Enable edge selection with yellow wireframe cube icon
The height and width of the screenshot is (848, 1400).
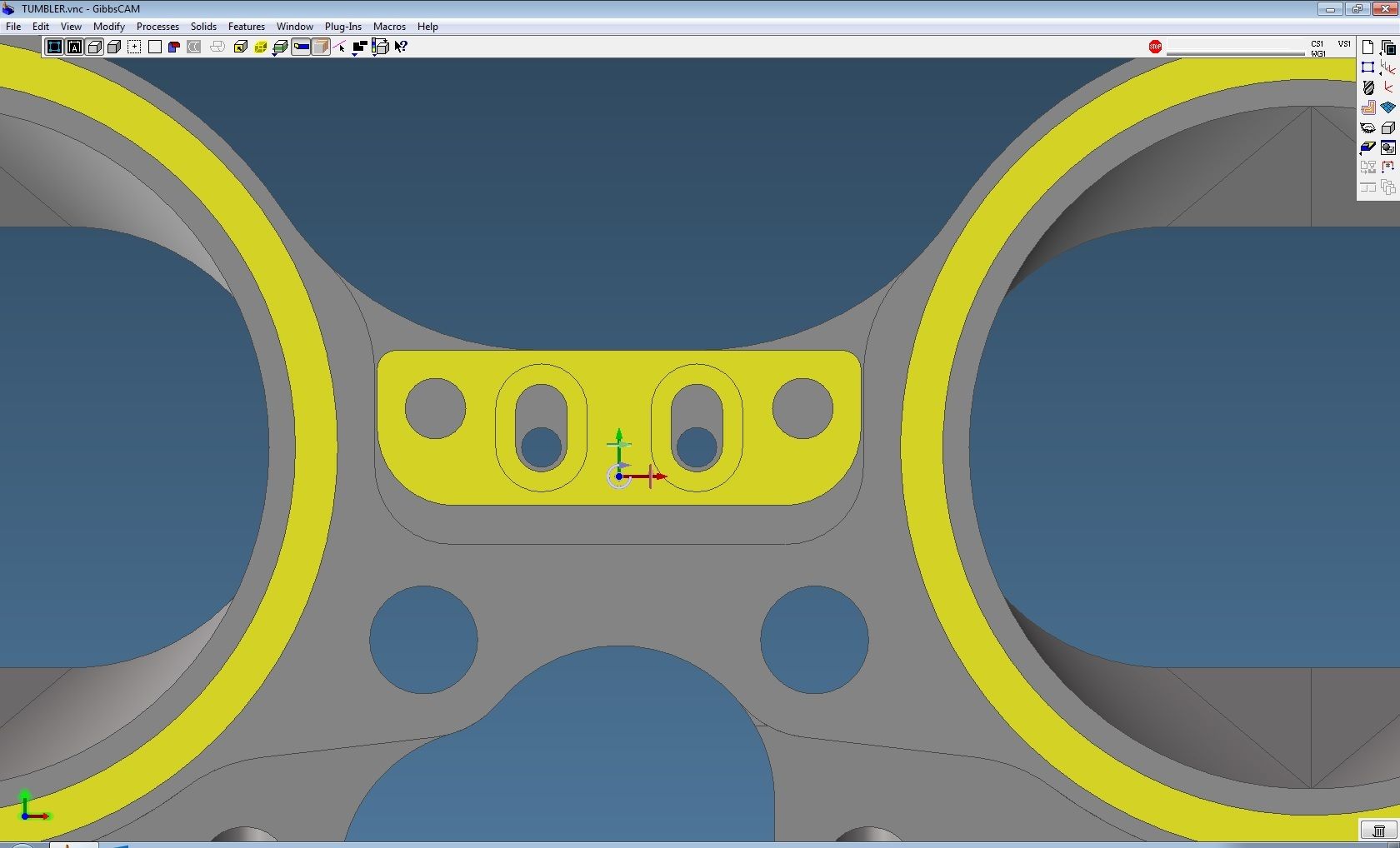pyautogui.click(x=260, y=47)
